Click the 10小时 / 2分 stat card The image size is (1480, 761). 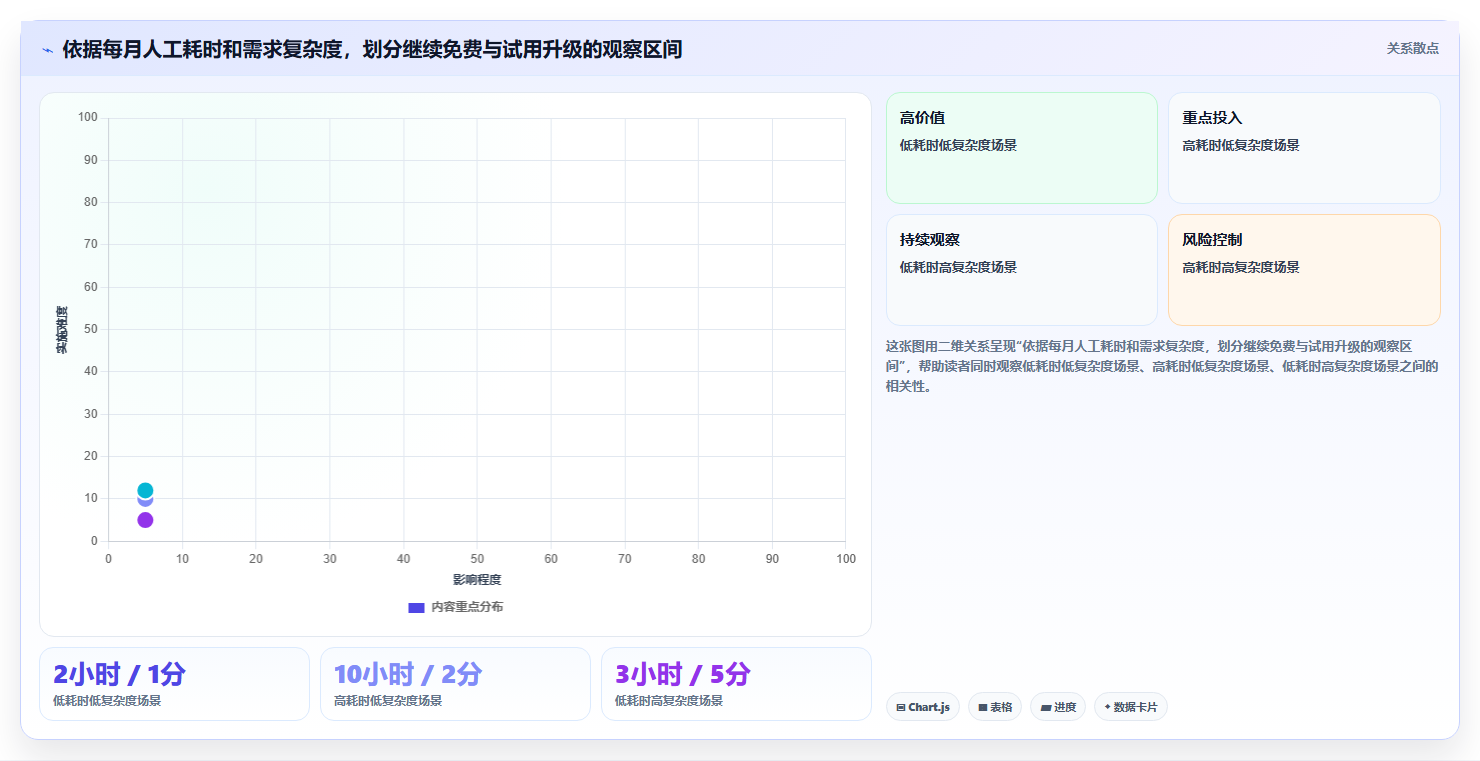455,684
